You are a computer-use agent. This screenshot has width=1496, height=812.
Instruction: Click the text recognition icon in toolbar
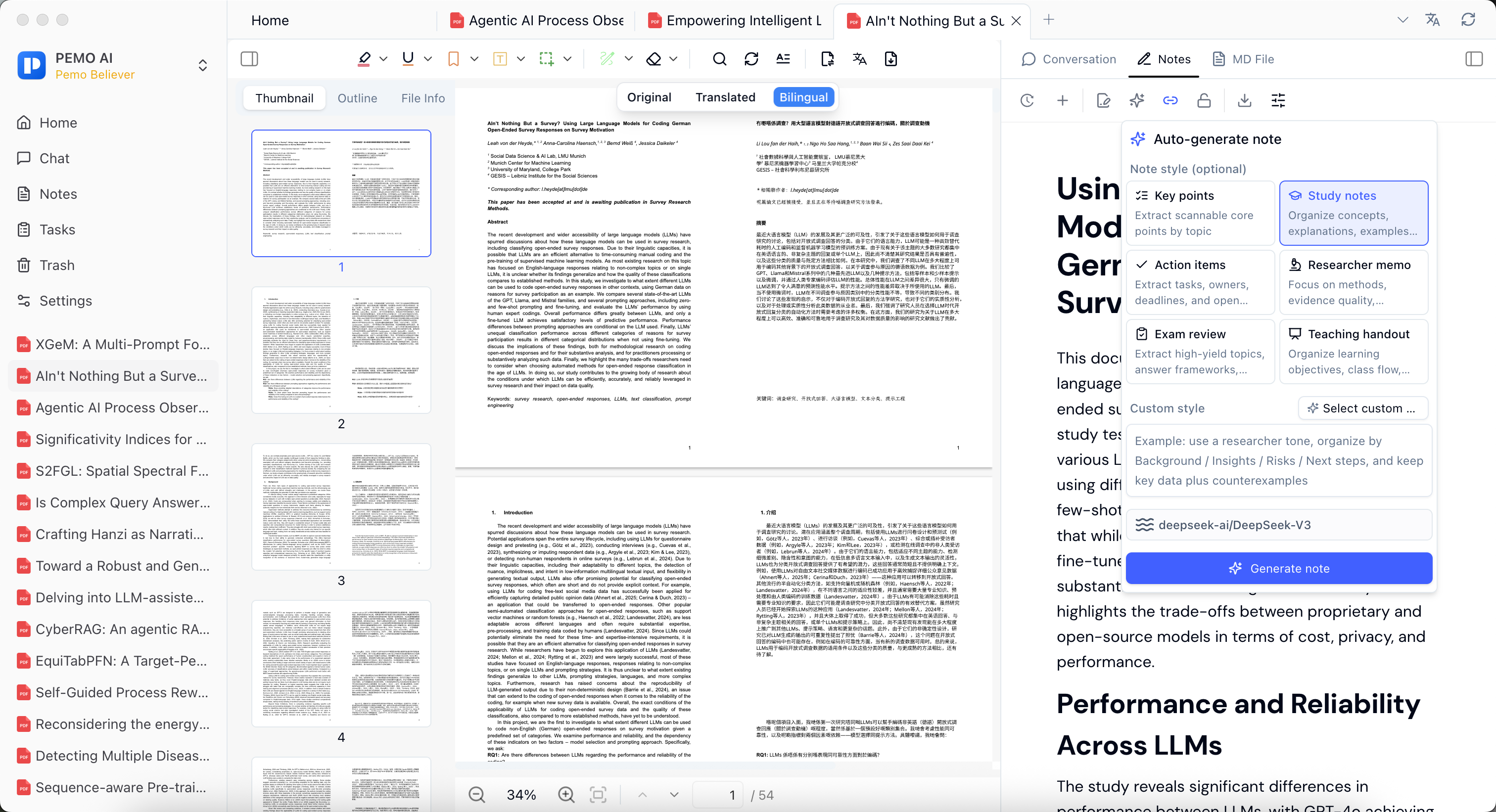[784, 59]
